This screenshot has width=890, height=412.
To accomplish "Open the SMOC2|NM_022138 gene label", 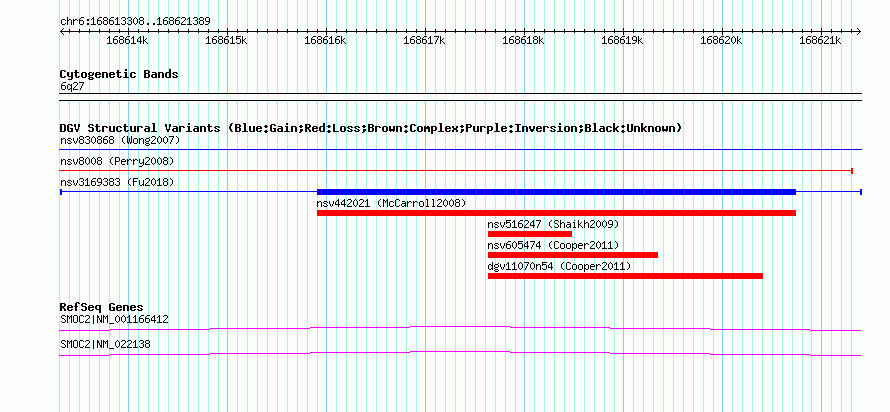I will [x=105, y=344].
